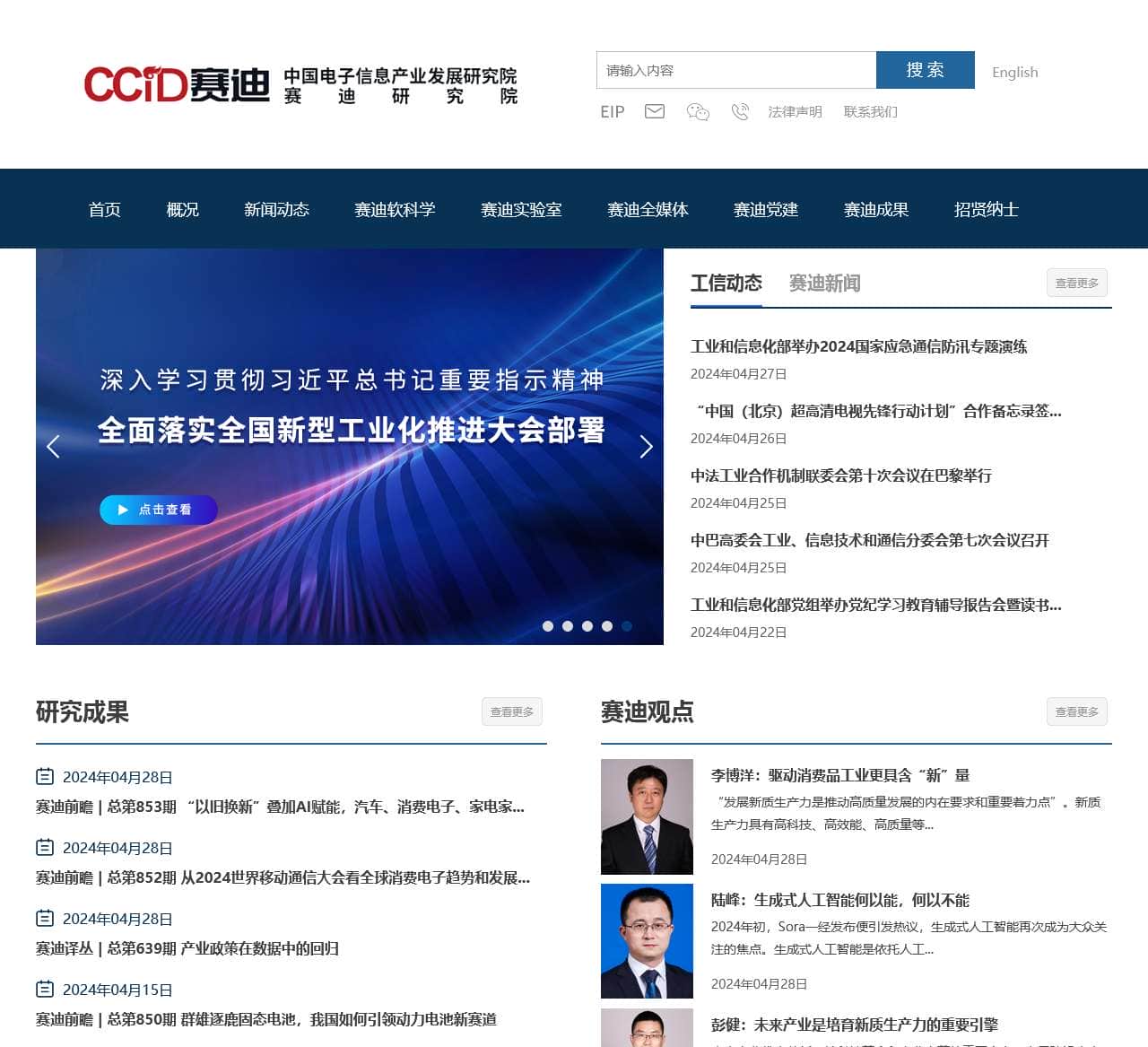Open 陆峰：生成式人工智能何以能，何以不能
Screen dimensions: 1148x1047
(840, 900)
